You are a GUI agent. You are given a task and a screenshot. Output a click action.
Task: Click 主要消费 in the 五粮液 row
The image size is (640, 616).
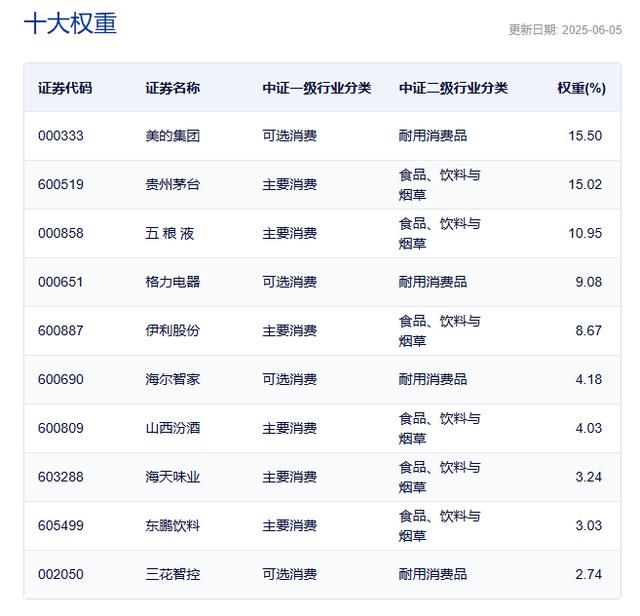290,233
